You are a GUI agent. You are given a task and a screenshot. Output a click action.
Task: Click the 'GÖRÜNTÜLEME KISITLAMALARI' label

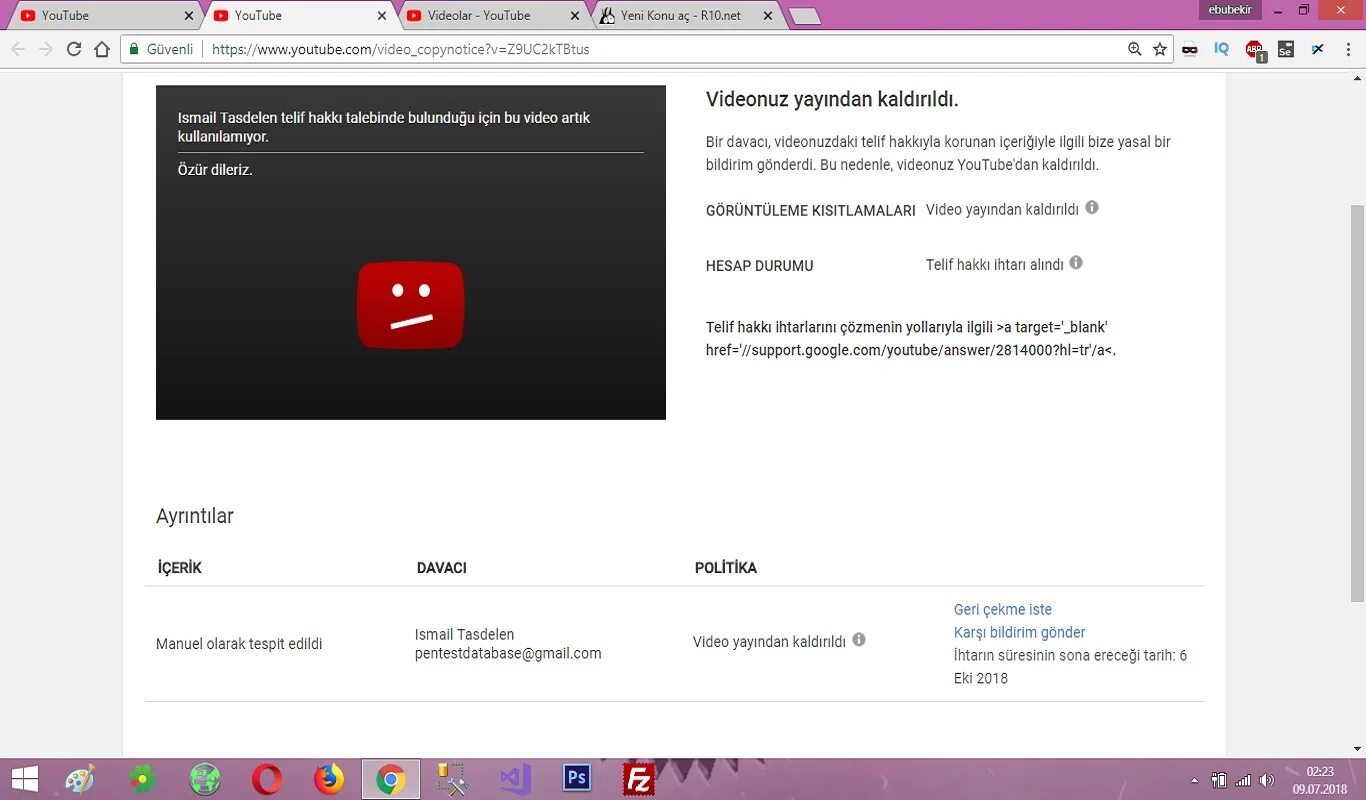[x=811, y=211]
